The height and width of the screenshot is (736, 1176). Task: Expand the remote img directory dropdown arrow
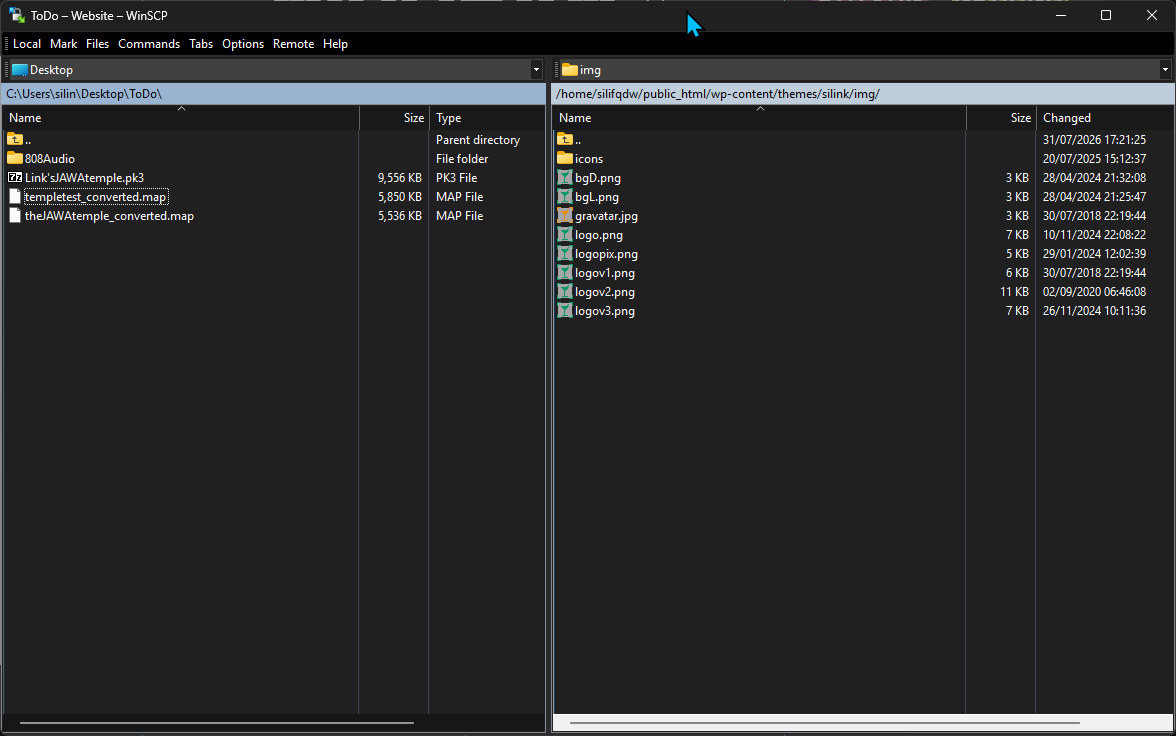[x=1165, y=70]
